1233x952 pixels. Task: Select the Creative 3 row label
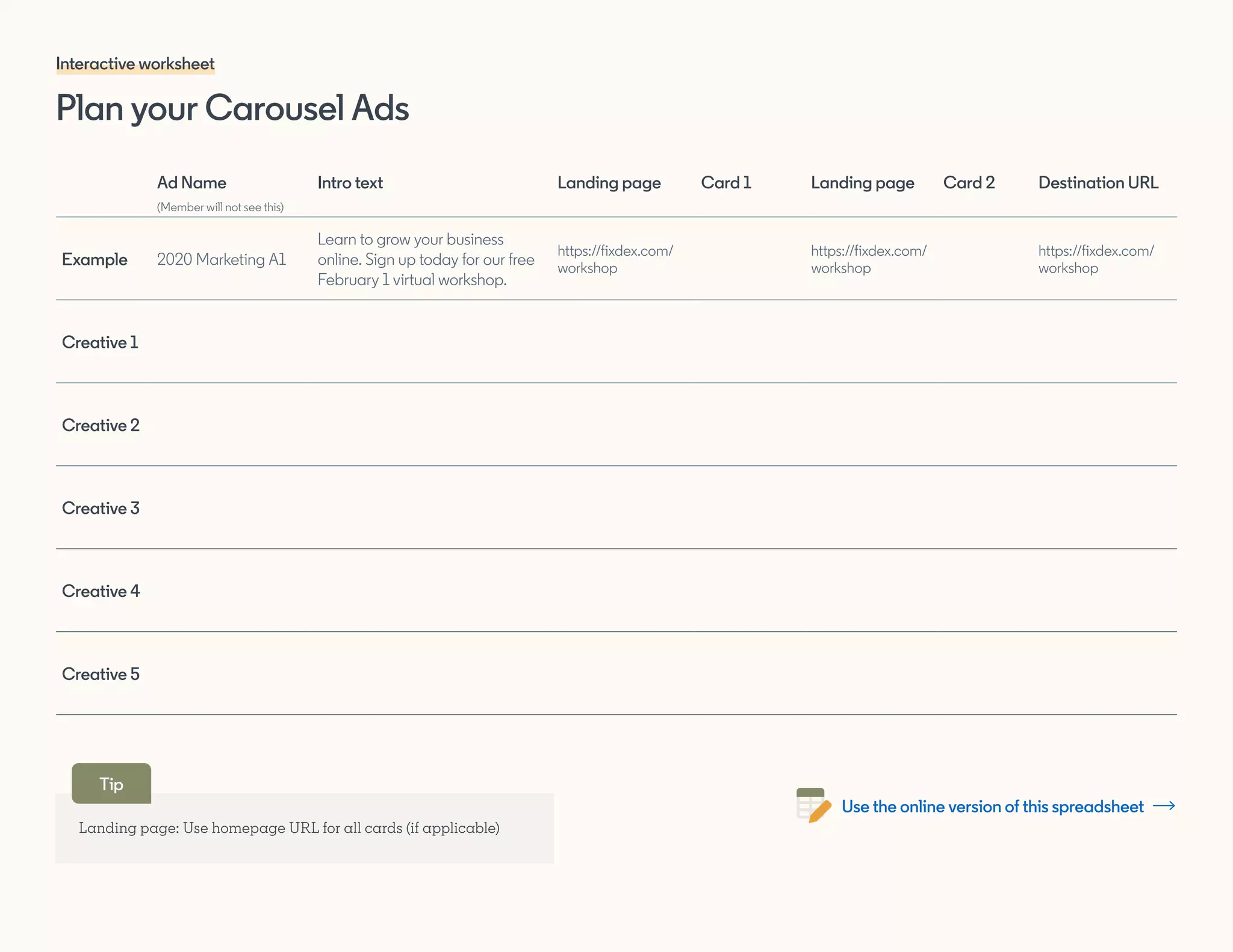101,508
